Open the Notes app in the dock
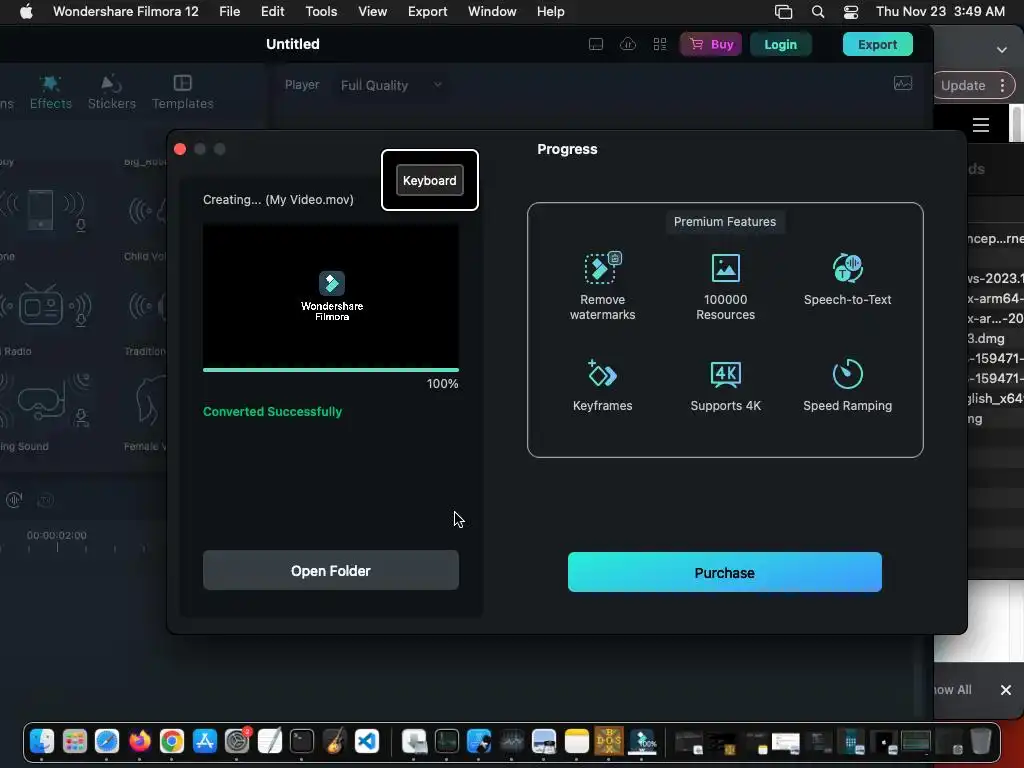 (x=577, y=741)
